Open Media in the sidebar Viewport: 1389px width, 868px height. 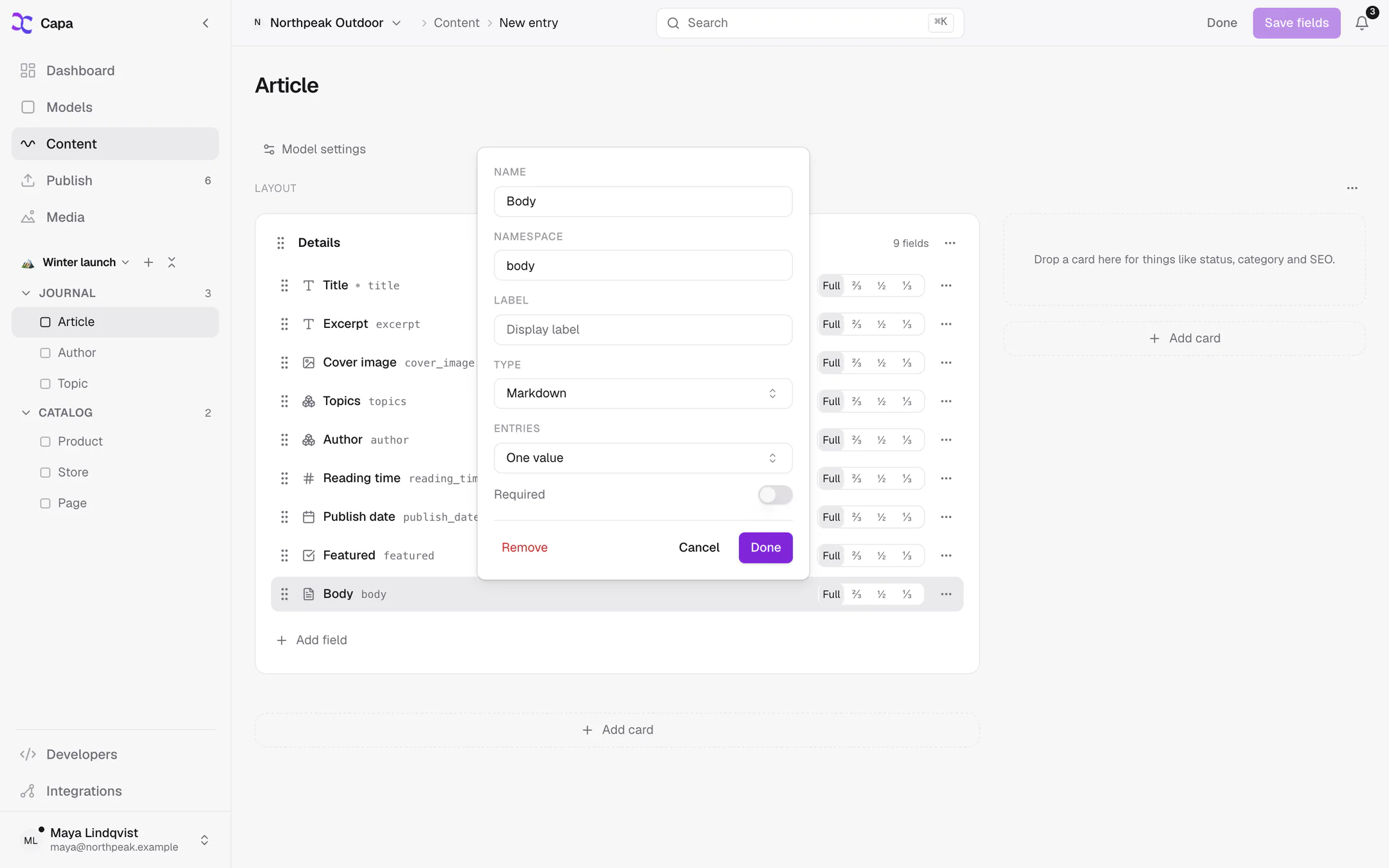[x=115, y=217]
